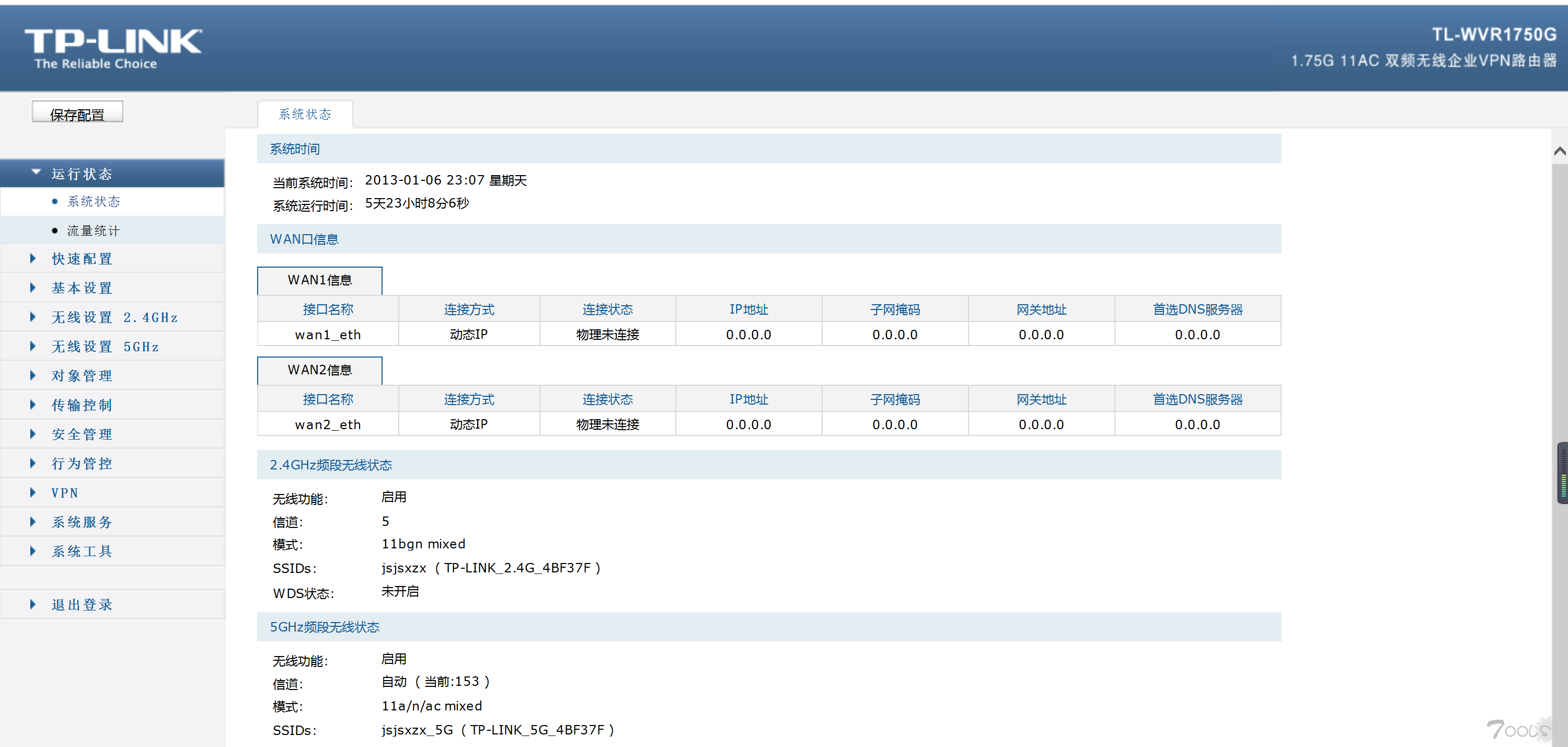
Task: Open the VPN menu label
Action: [x=65, y=492]
